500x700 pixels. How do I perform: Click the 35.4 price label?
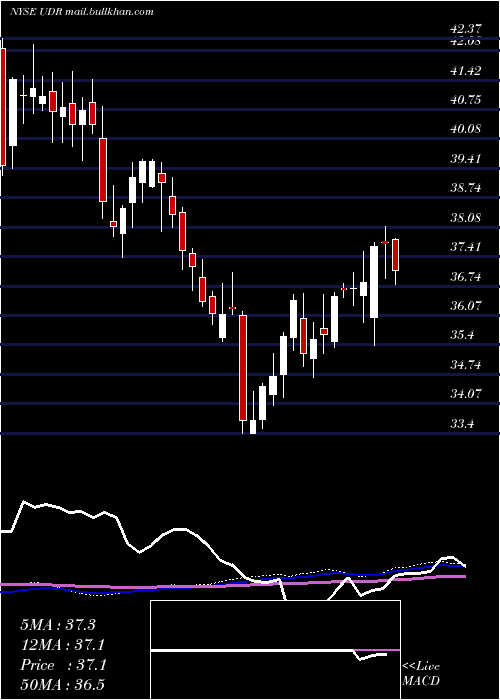click(462, 335)
